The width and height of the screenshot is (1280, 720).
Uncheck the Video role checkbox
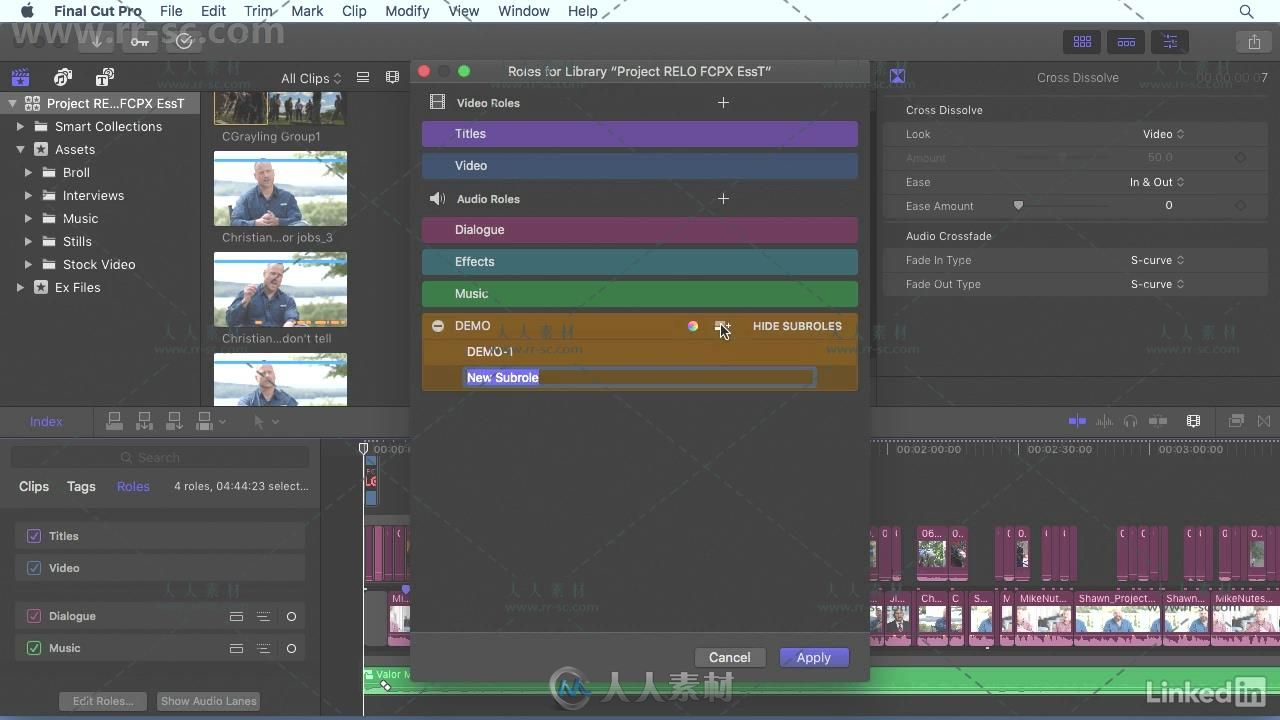pos(34,568)
